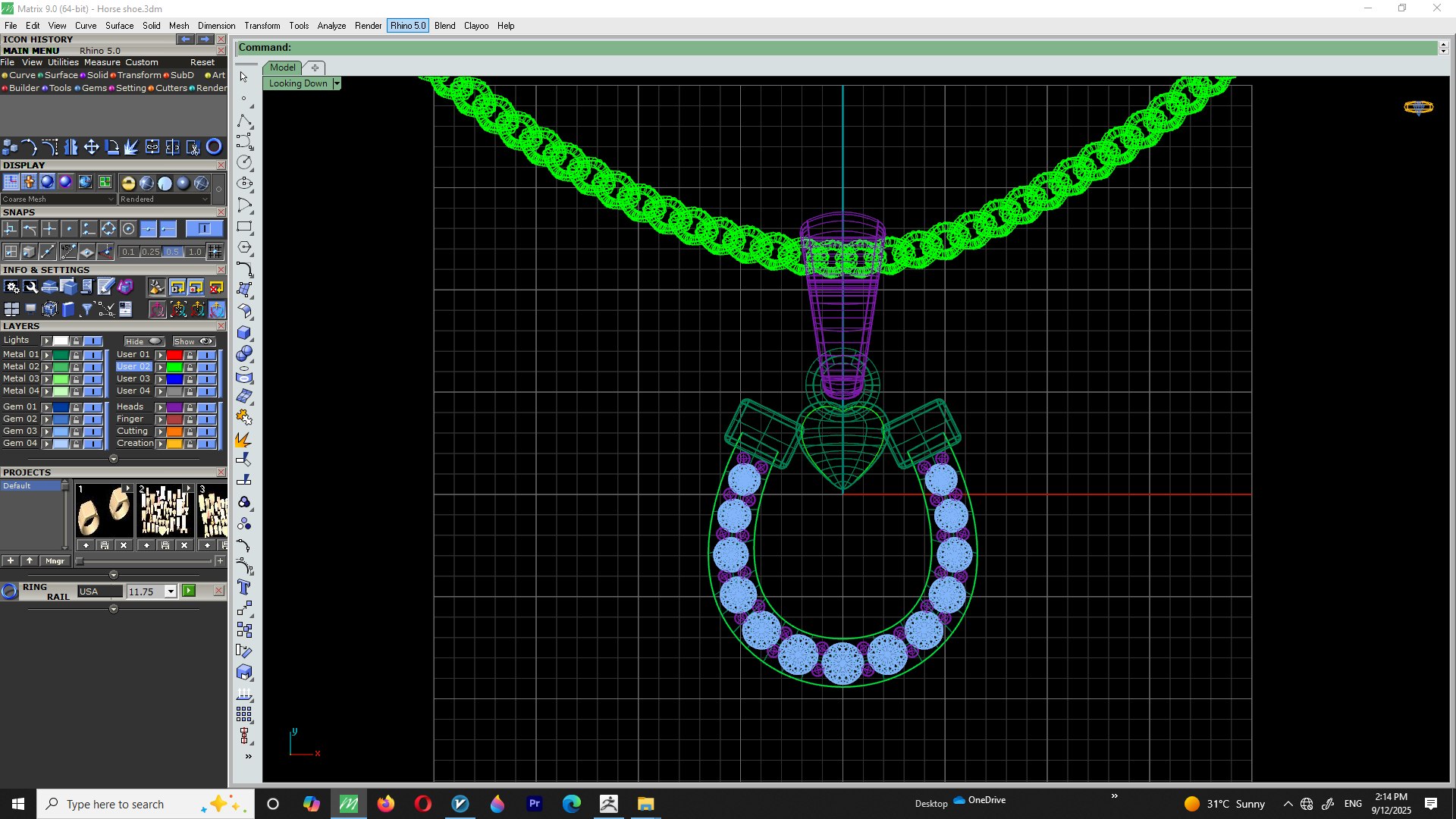This screenshot has height=819, width=1456.
Task: Toggle visibility bar of User 01 layer
Action: click(x=207, y=355)
